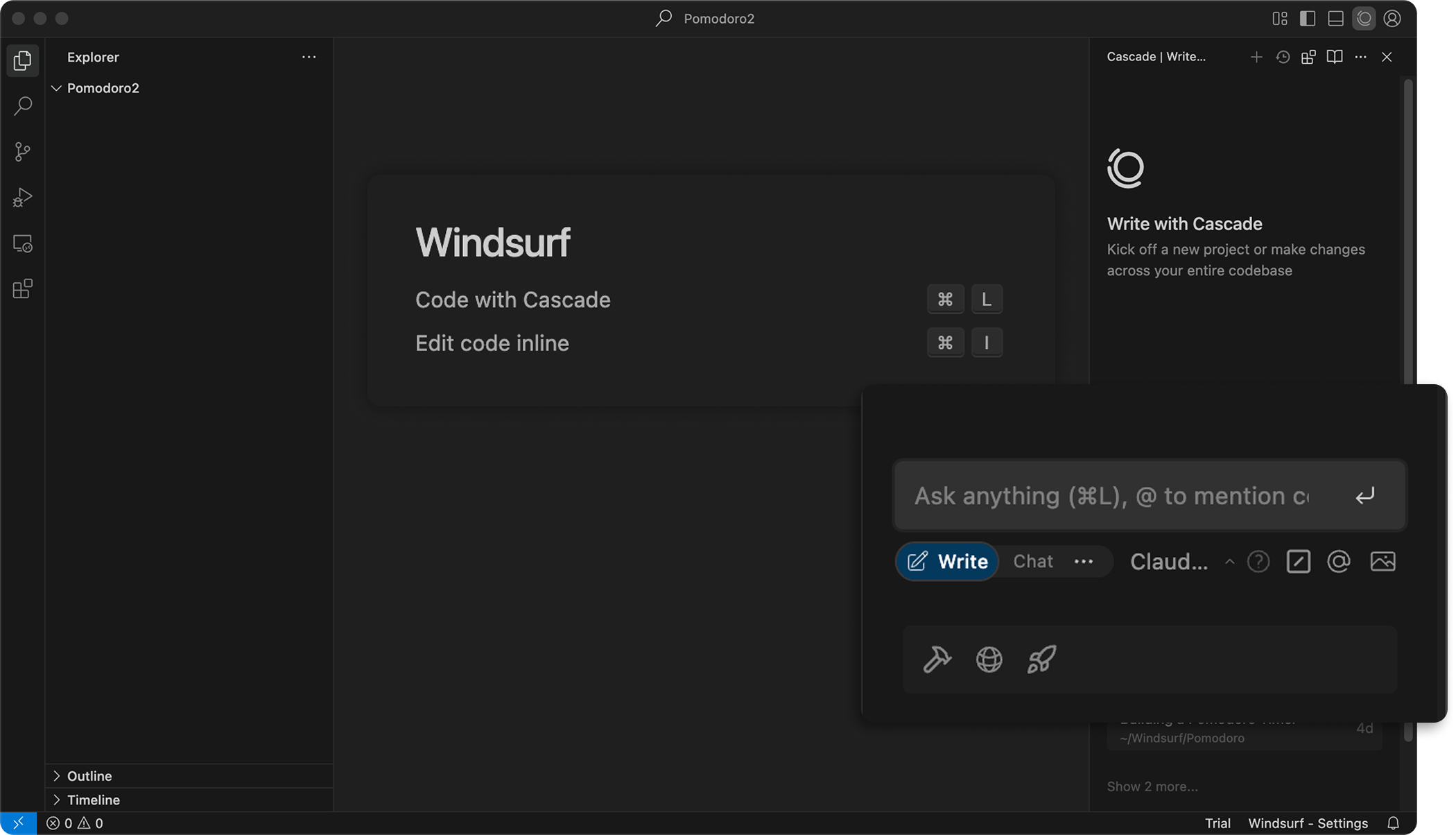Screen dimensions: 1456x835
Task: Open Cascade conversation history
Action: click(1283, 57)
